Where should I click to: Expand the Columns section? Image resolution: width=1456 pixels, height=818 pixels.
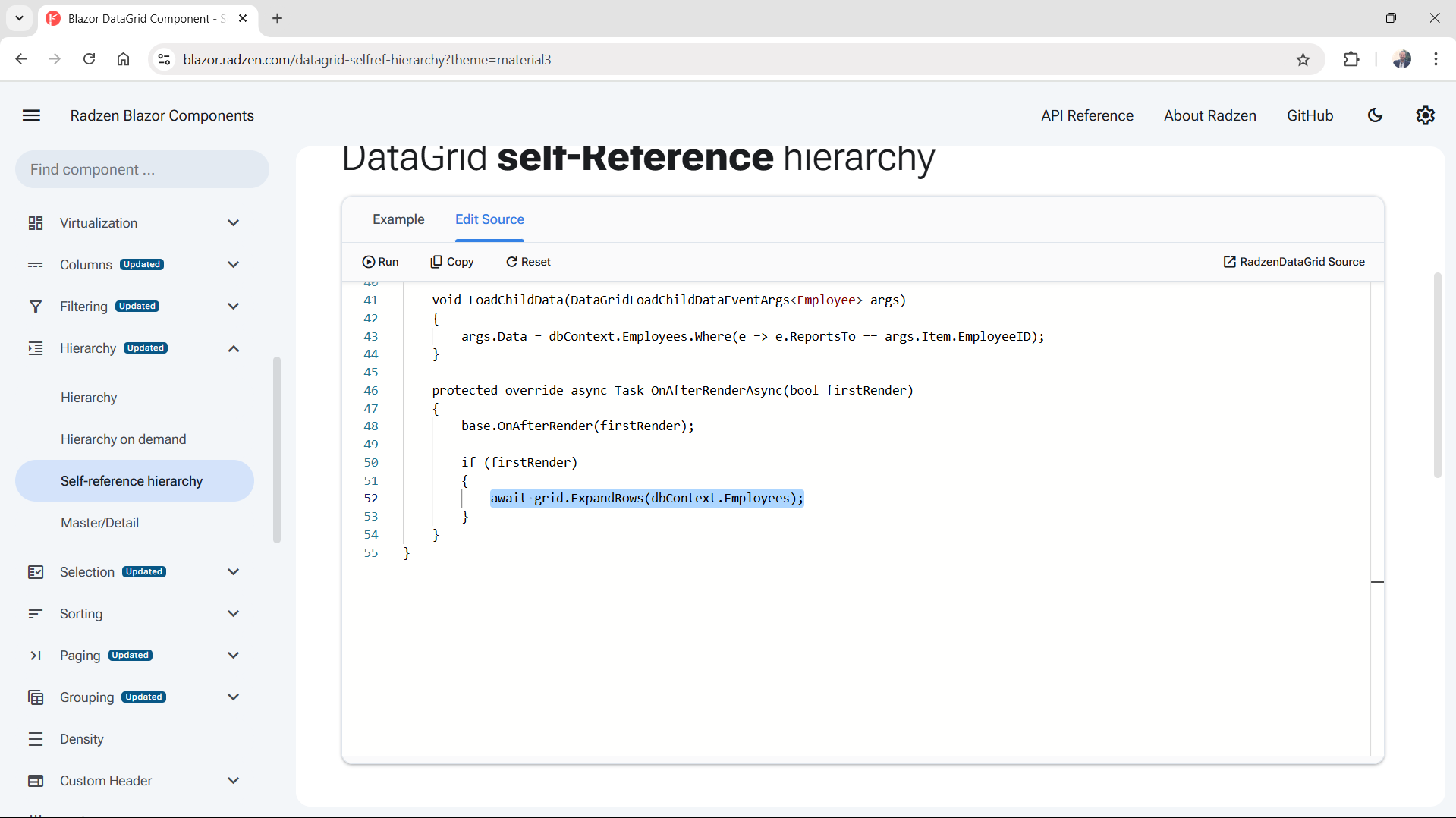(234, 265)
